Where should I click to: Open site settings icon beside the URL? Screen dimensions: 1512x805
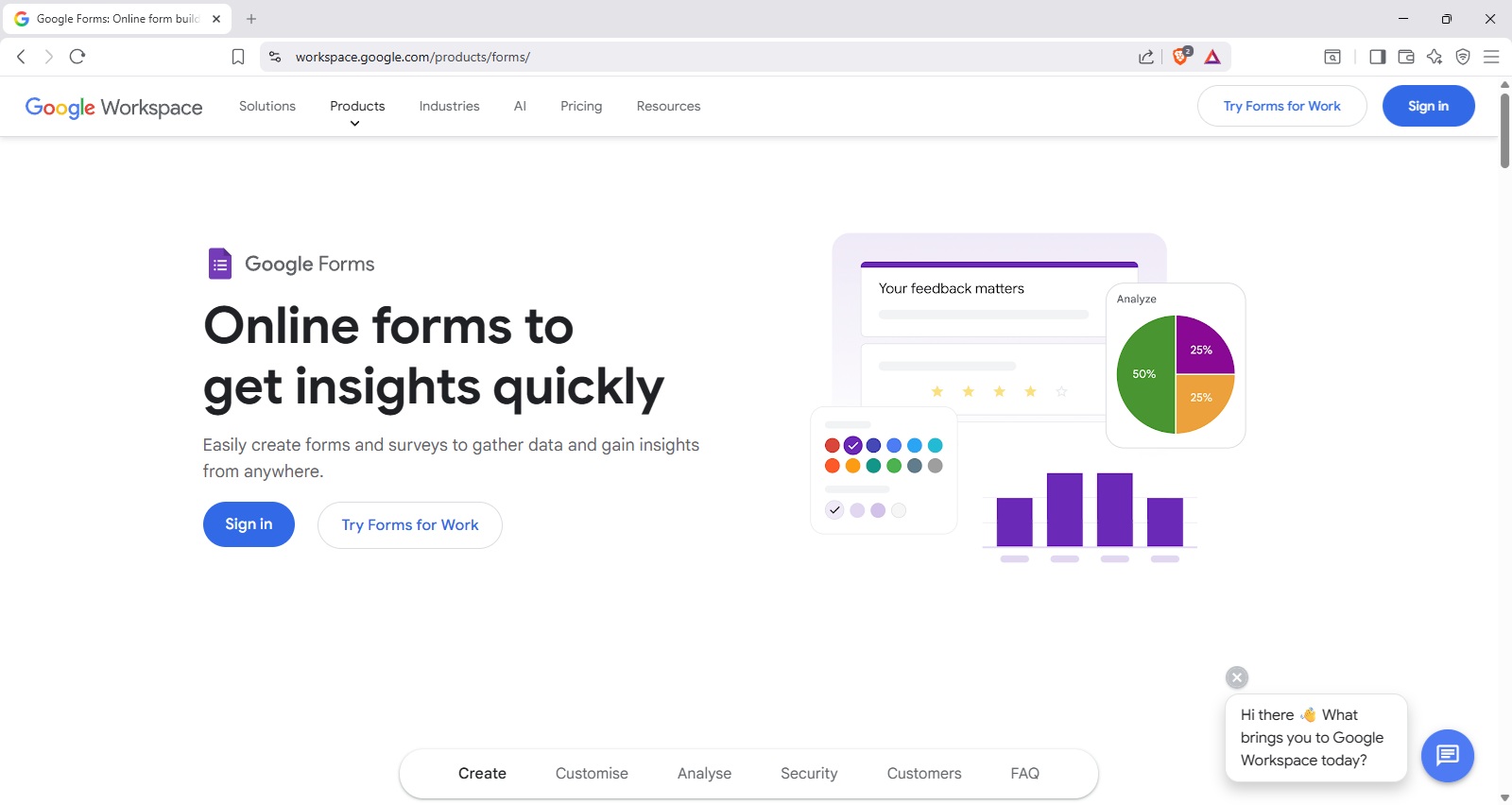275,57
